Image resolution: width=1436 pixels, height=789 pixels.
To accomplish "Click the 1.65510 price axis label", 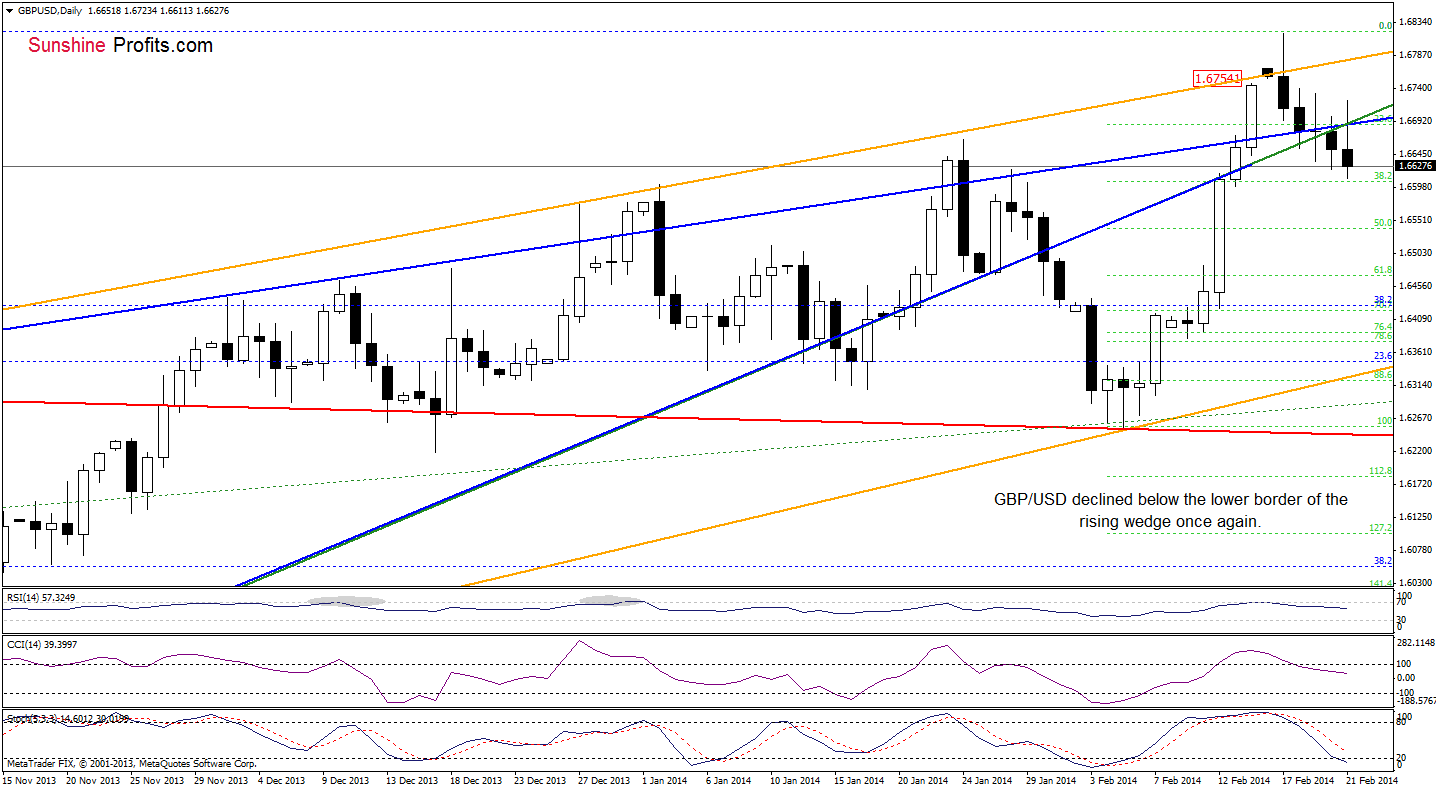I will (1417, 220).
